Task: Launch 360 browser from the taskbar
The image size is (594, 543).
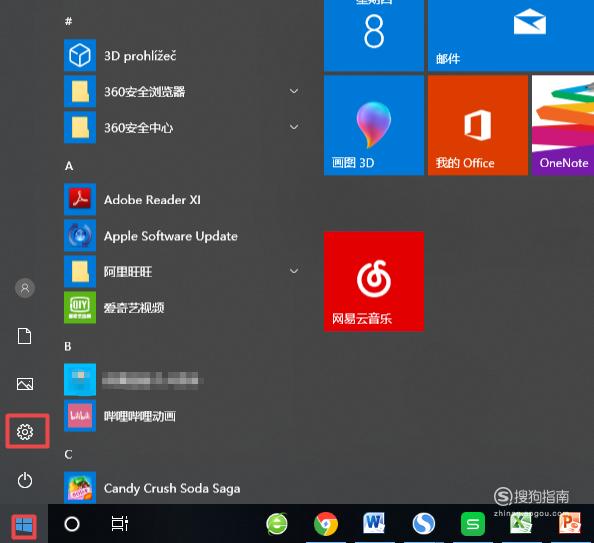Action: (277, 524)
